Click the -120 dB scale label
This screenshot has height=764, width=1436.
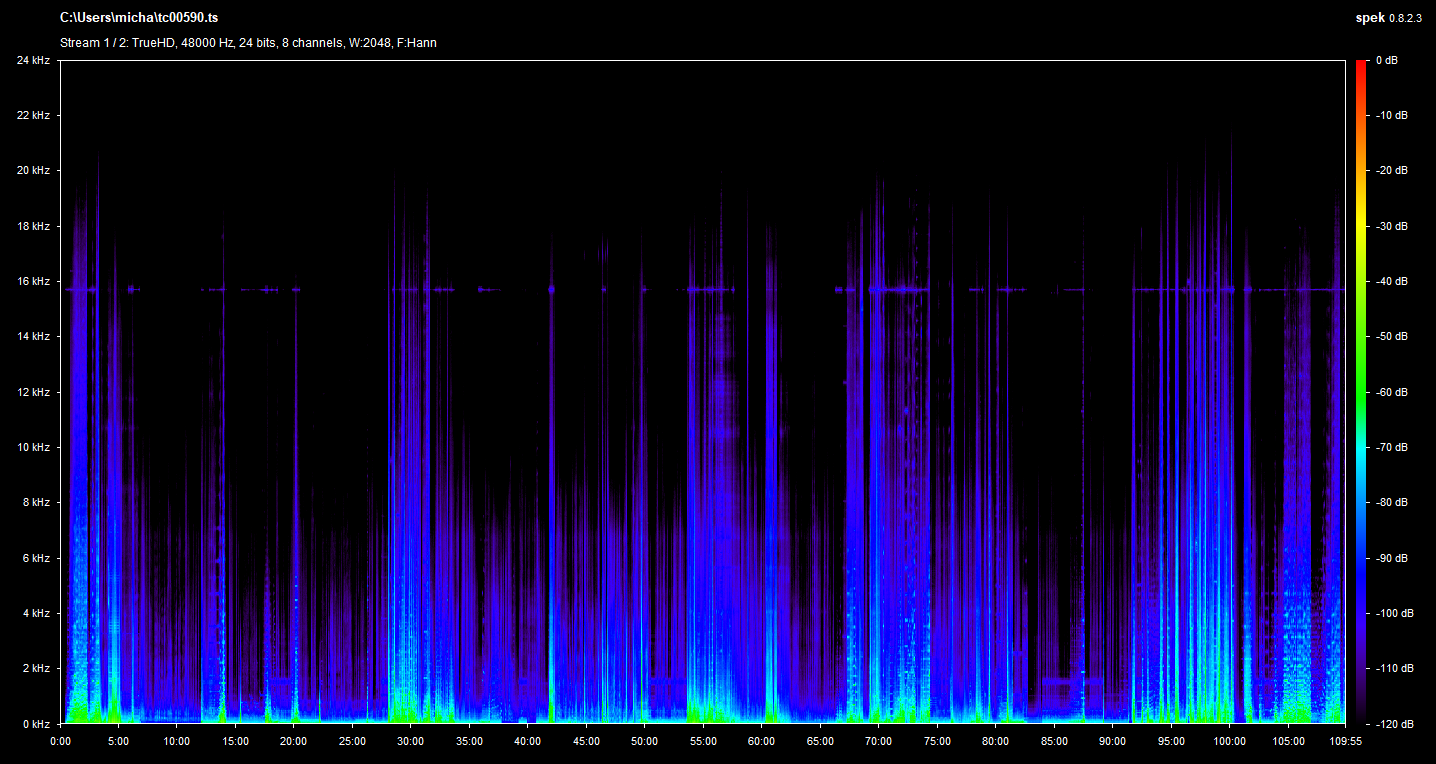(x=1393, y=724)
